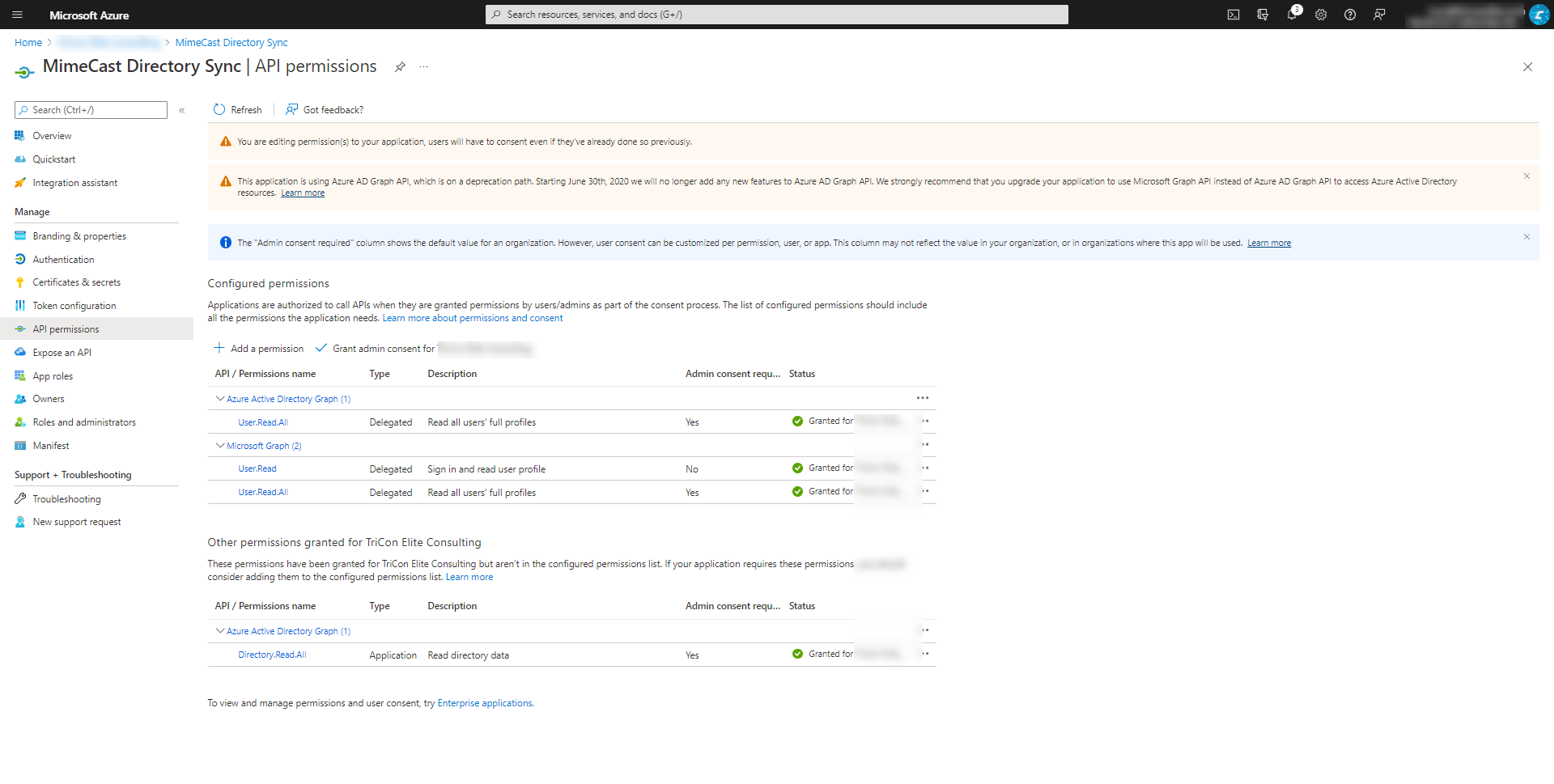Close the API permissions blade
The width and height of the screenshot is (1554, 784).
1527,67
